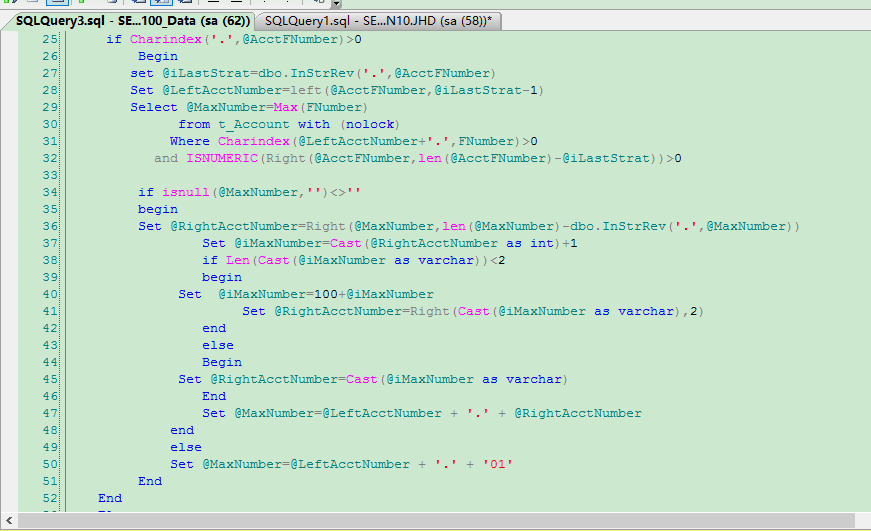Click the 'Begin' keyword on line 26
Viewport: 871px width, 531px height.
click(x=158, y=57)
